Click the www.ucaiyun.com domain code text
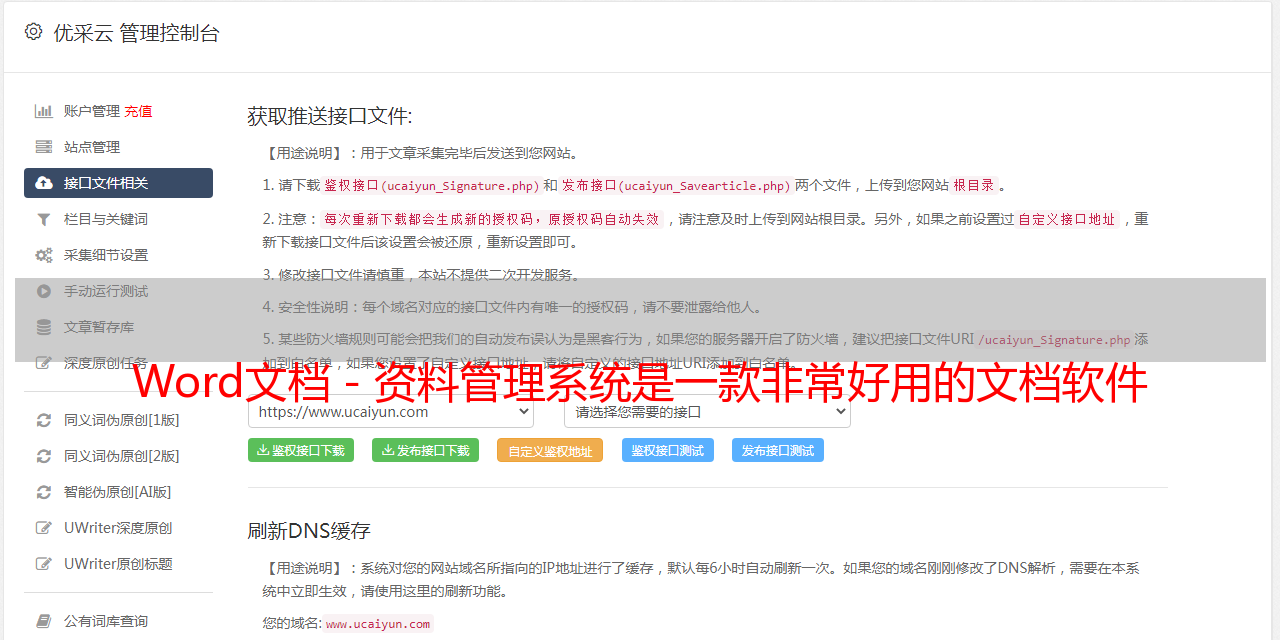The width and height of the screenshot is (1280, 640). click(x=378, y=624)
